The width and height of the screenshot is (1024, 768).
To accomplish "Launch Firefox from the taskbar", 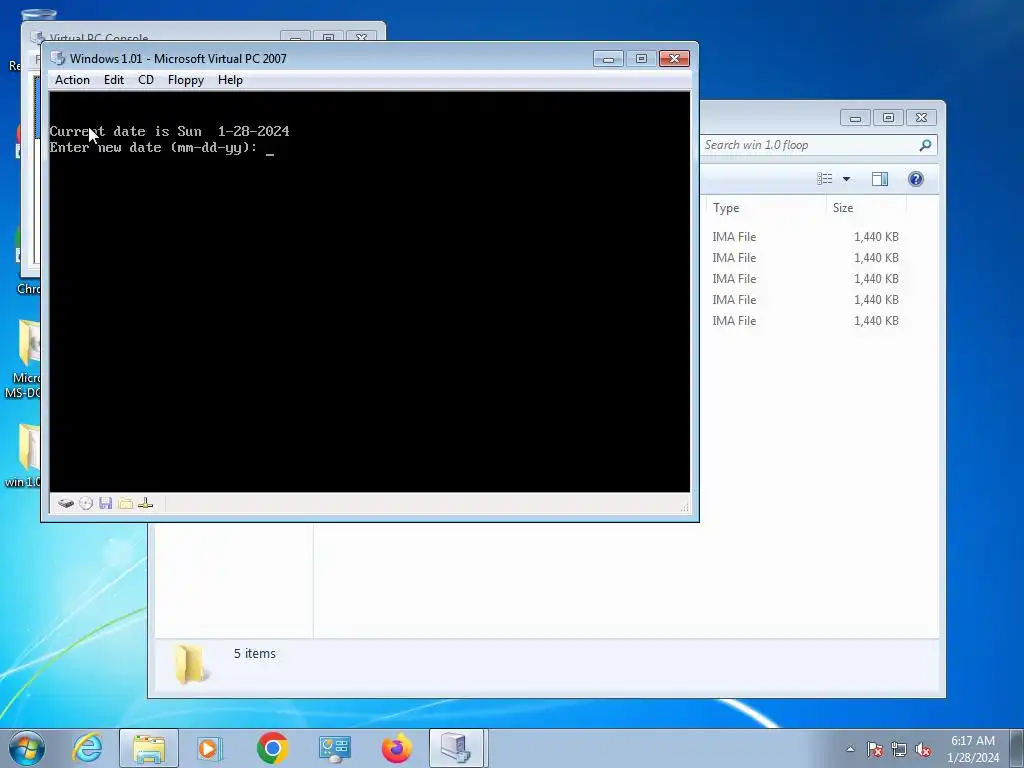I will [x=396, y=748].
